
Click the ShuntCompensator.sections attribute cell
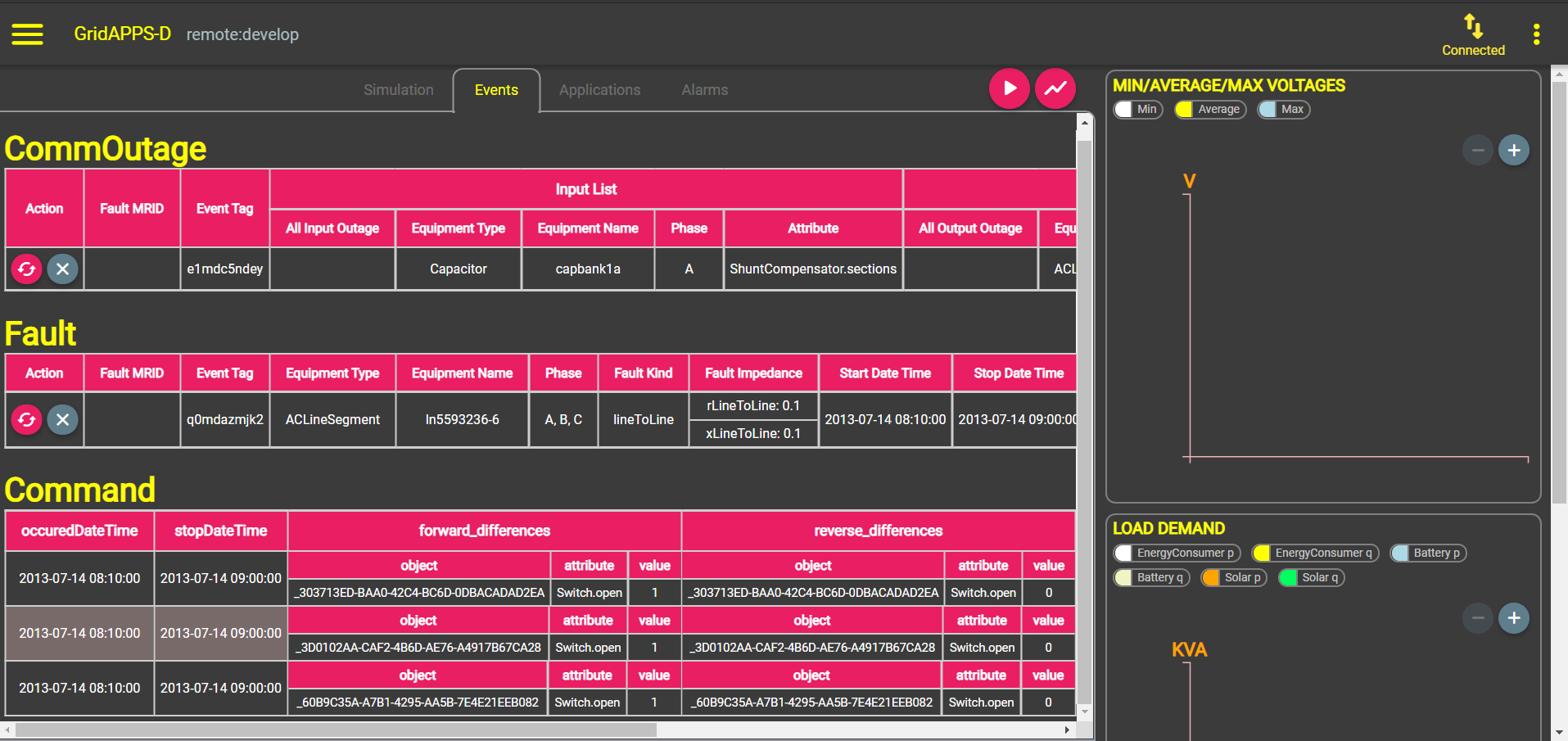tap(813, 269)
